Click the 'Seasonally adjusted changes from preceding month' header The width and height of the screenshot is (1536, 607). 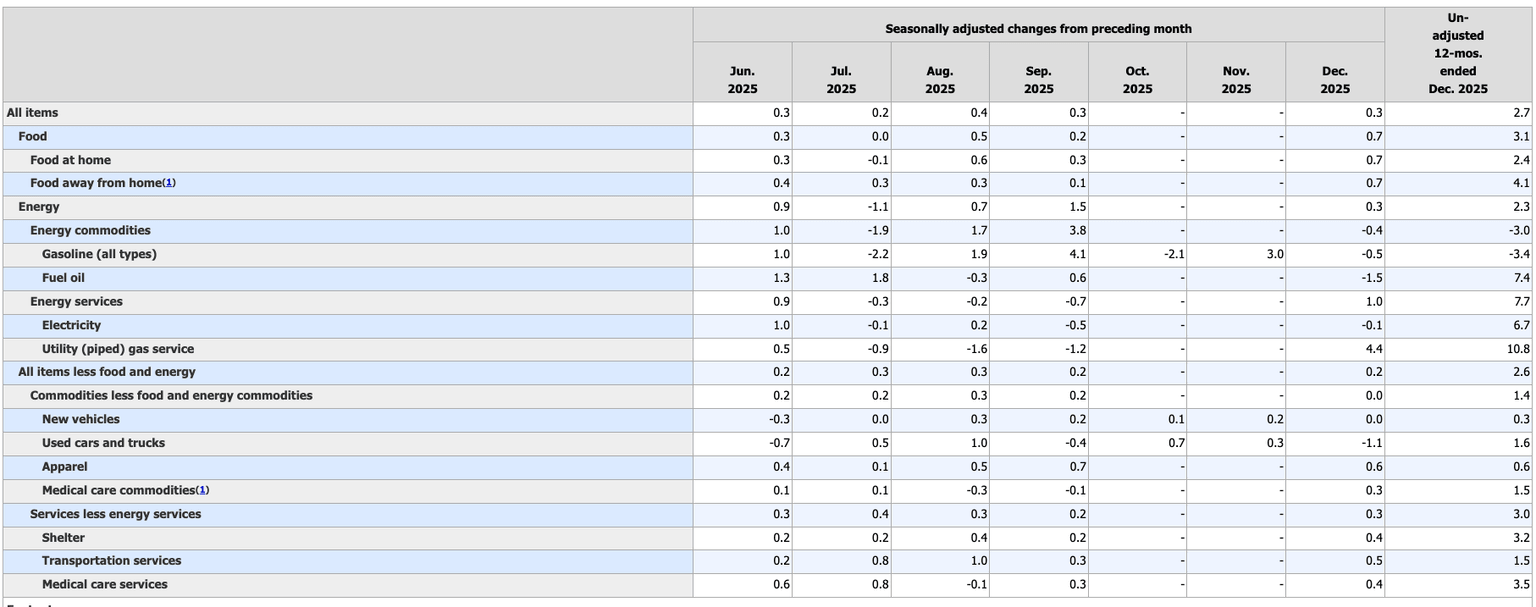coord(1038,29)
